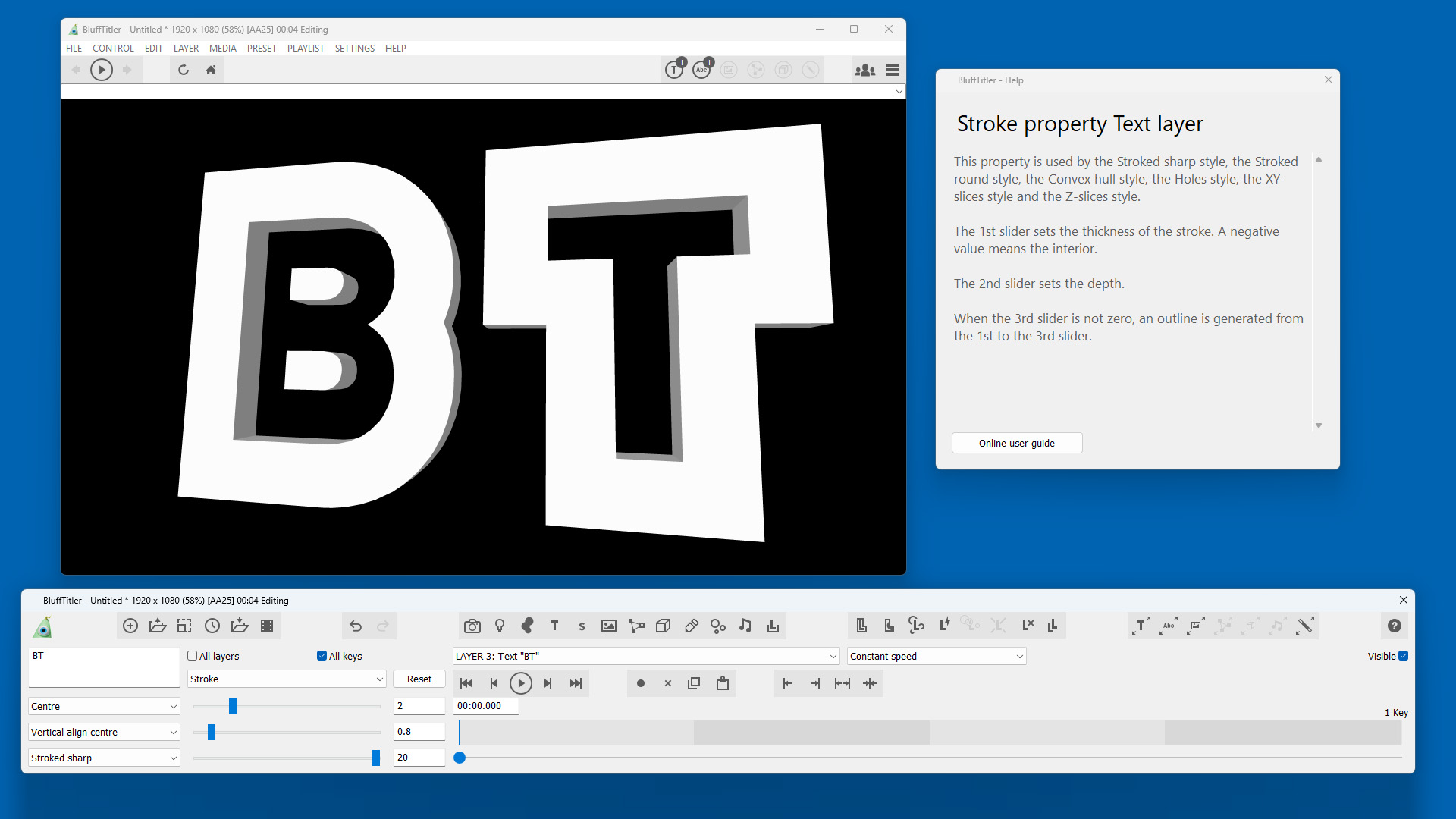Click the undo arrow icon
Viewport: 1456px width, 819px height.
(356, 626)
